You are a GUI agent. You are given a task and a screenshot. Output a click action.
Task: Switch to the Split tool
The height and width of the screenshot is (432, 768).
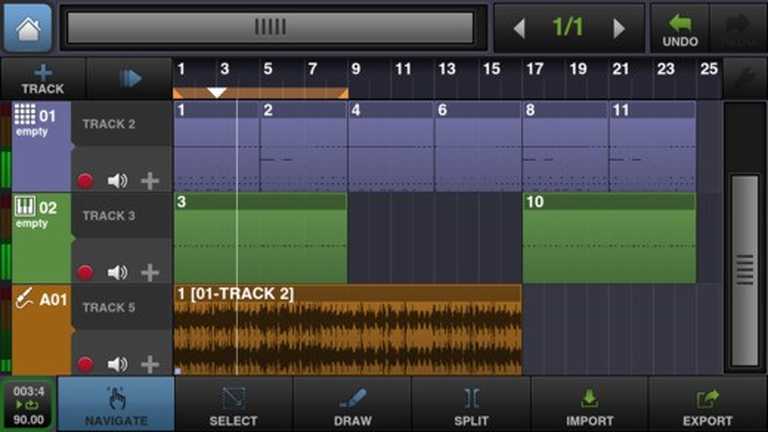tap(471, 404)
